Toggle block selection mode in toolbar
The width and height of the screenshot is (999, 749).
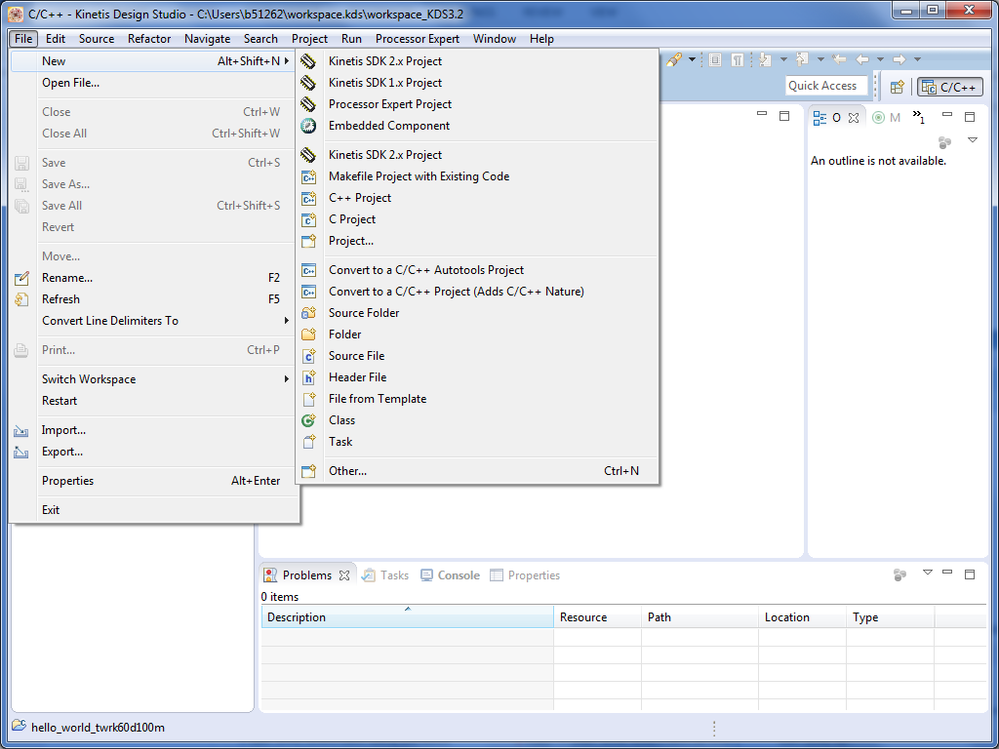pyautogui.click(x=715, y=60)
